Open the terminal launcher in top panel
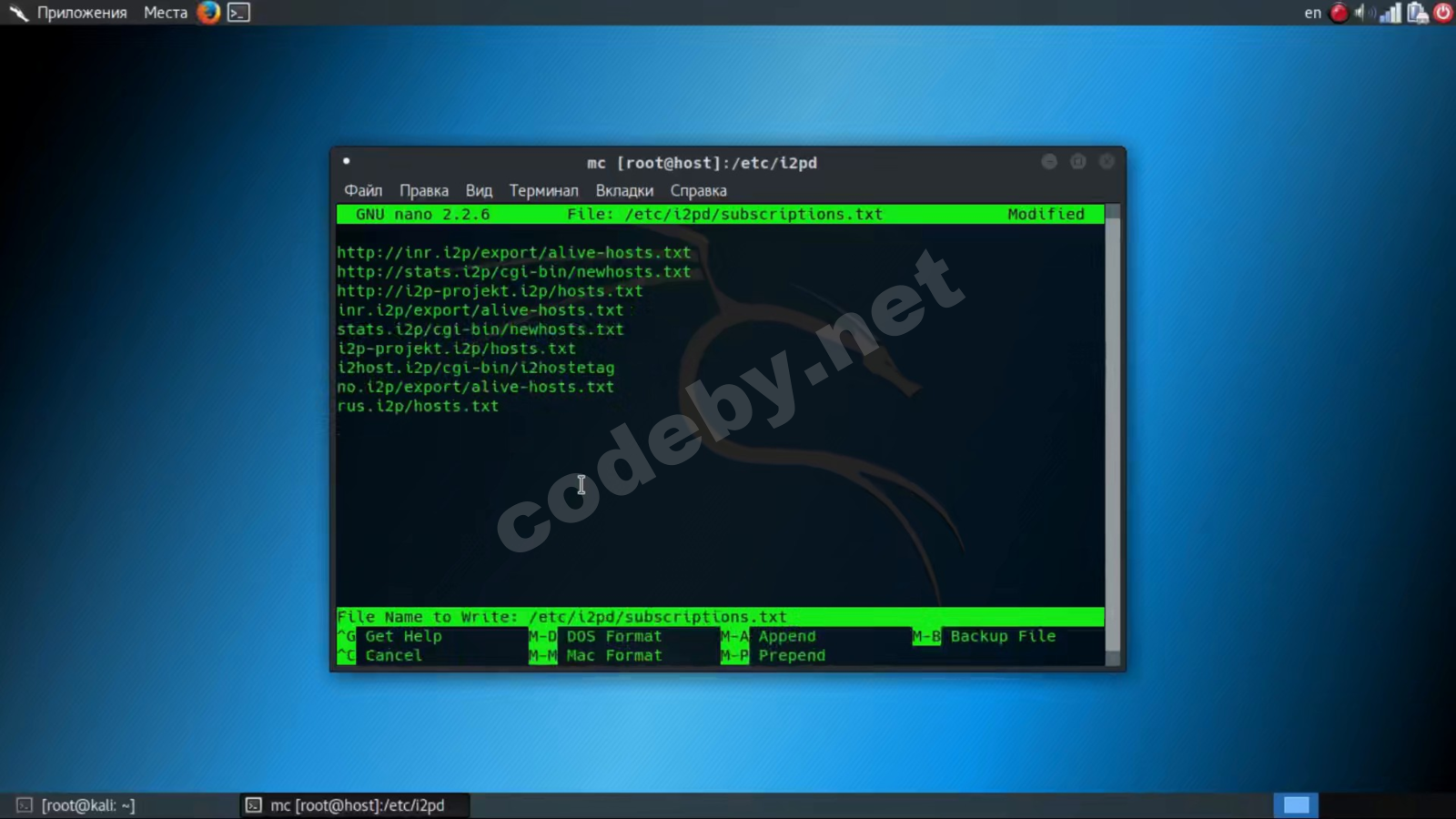The height and width of the screenshot is (819, 1456). click(238, 13)
